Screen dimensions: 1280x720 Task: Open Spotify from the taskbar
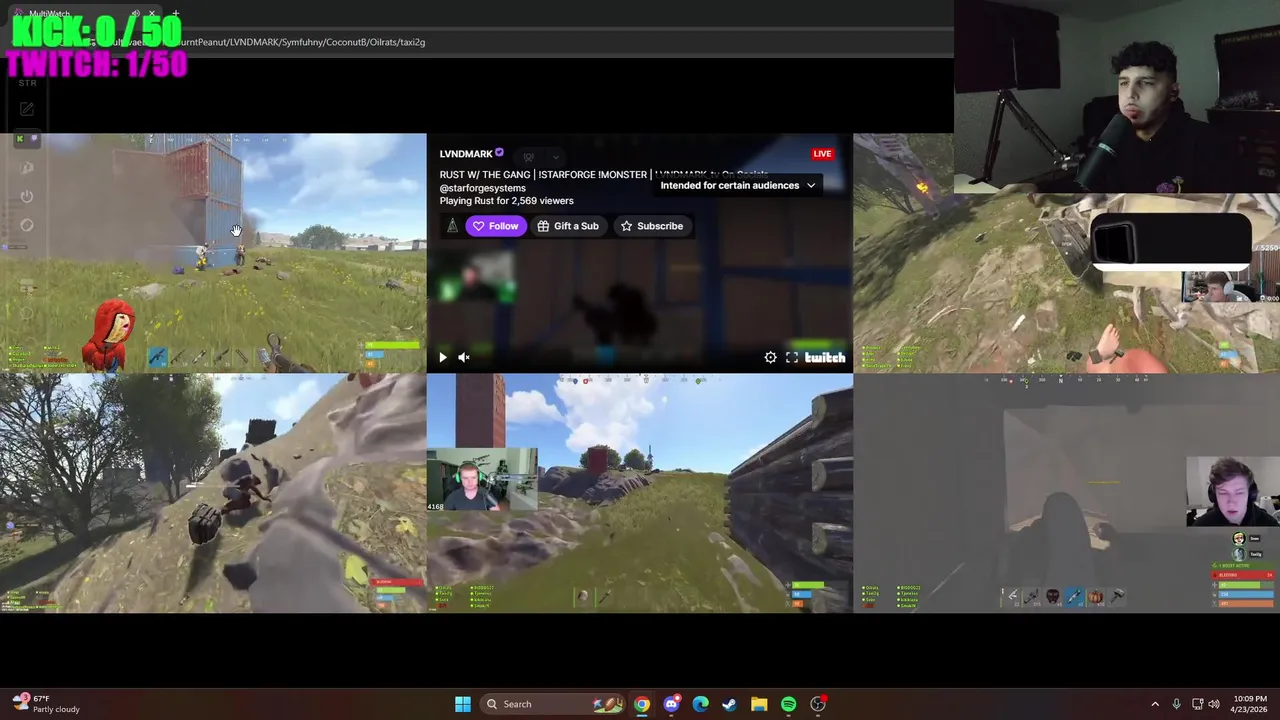tap(788, 704)
